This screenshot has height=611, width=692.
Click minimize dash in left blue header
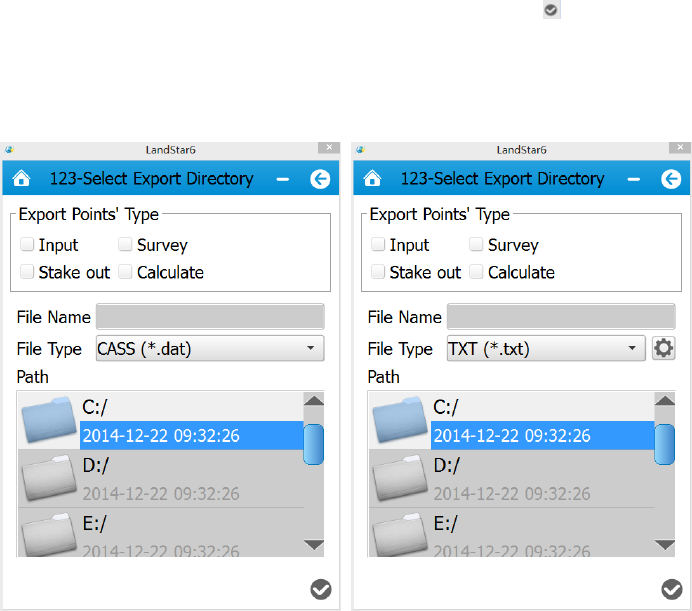[x=283, y=179]
